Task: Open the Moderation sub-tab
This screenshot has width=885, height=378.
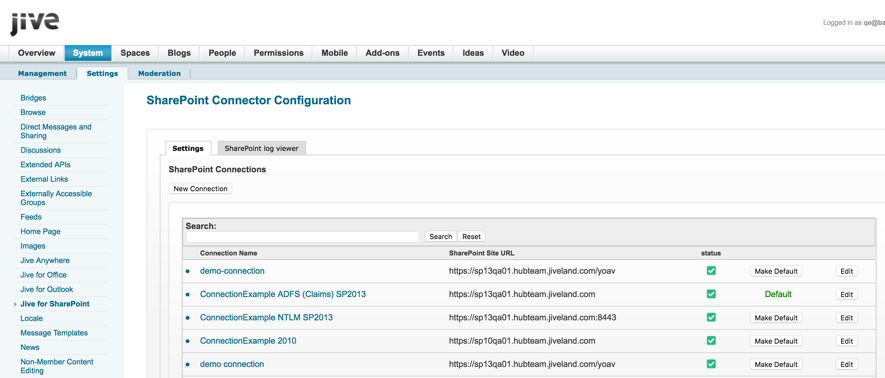Action: (159, 73)
